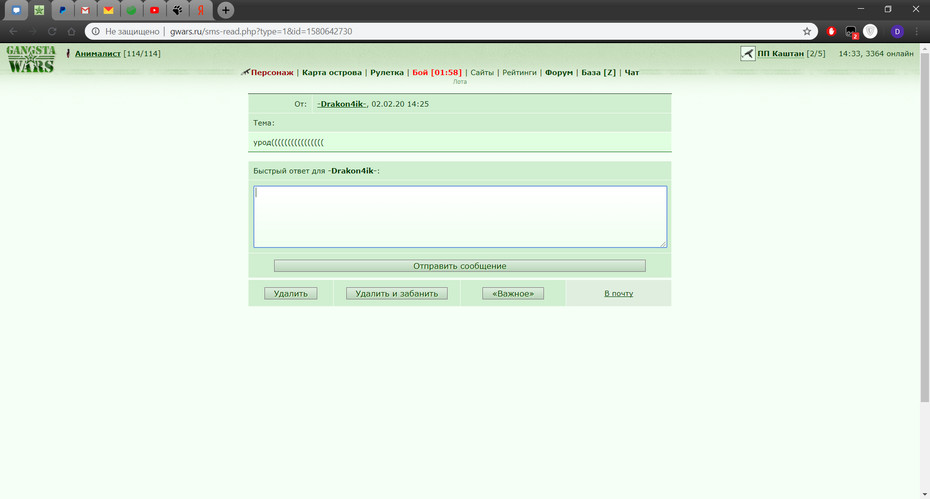Switch to the paw print browser tab
Image resolution: width=930 pixels, height=499 pixels.
(x=178, y=10)
